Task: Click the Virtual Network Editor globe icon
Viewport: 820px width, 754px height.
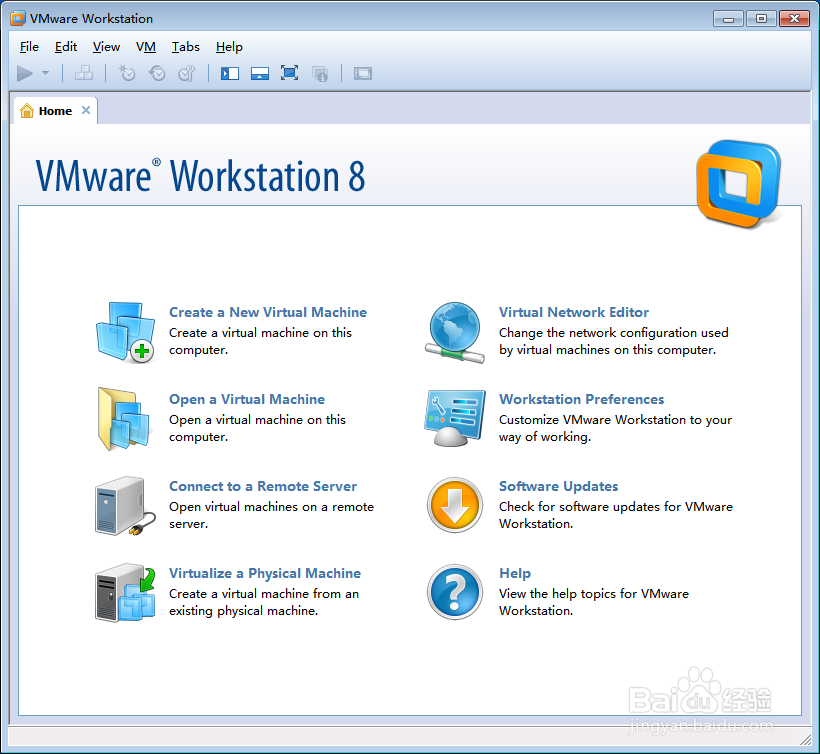Action: [455, 332]
